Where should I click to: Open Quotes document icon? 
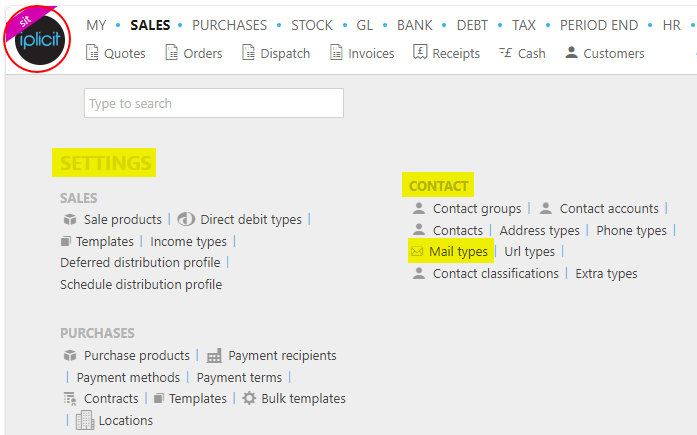point(92,52)
